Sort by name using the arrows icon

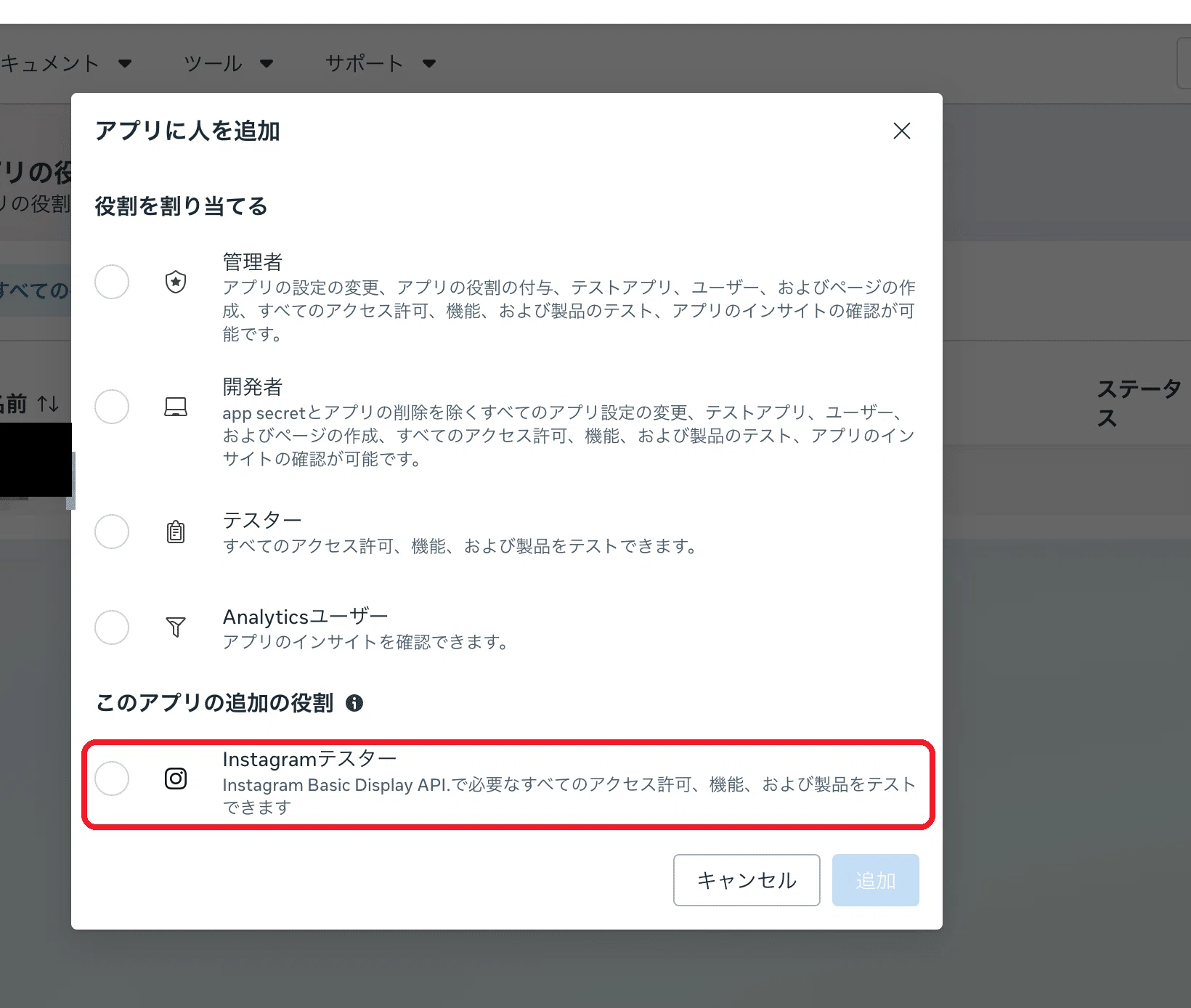pyautogui.click(x=49, y=404)
